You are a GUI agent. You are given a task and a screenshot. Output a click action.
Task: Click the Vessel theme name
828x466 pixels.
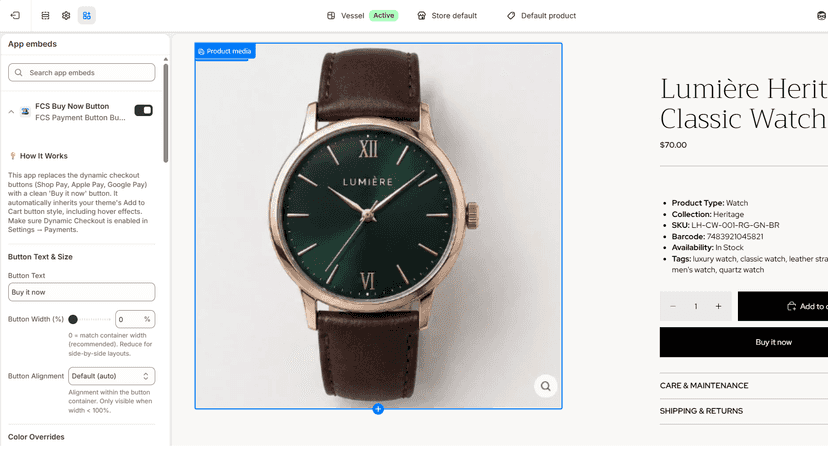(x=352, y=16)
